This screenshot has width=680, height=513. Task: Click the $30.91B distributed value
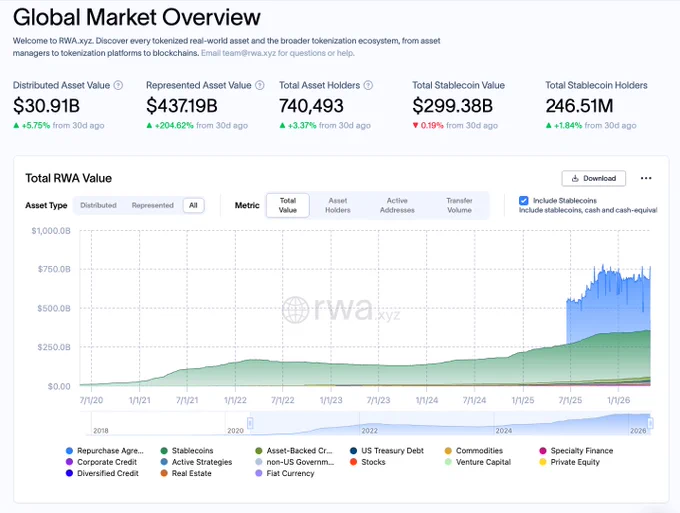point(46,106)
